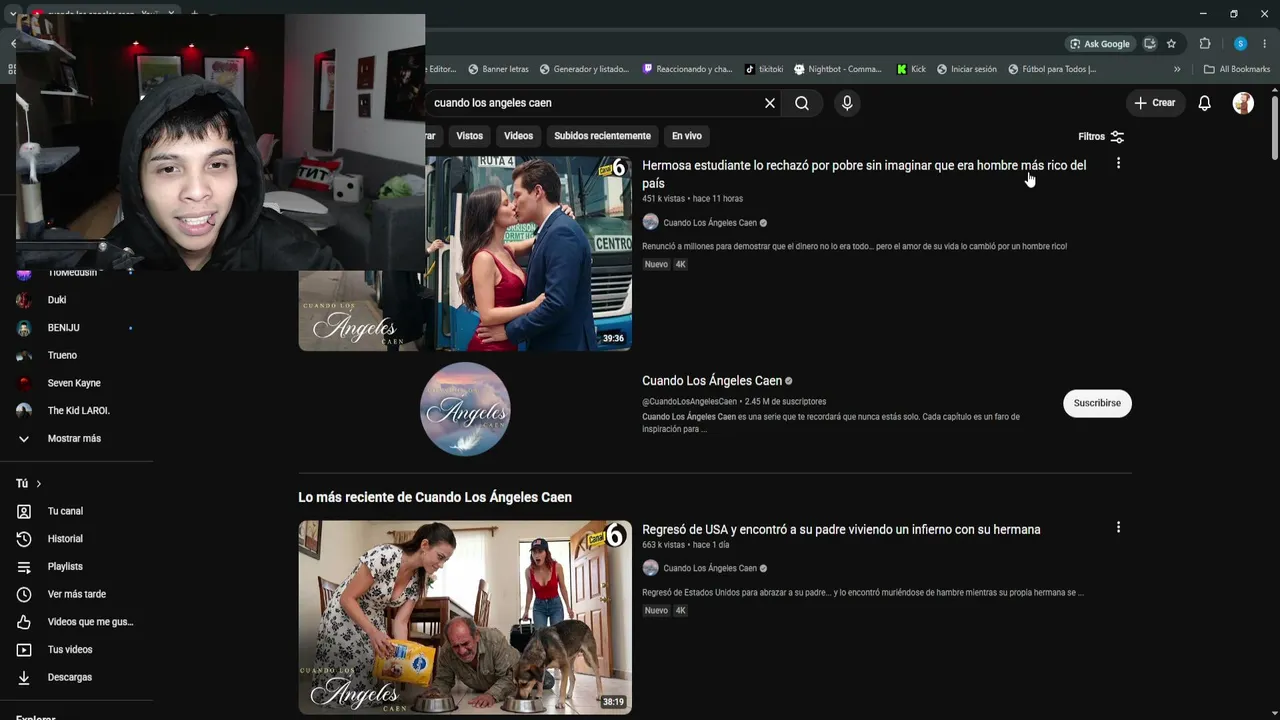Open Ver más tarde in sidebar
The height and width of the screenshot is (720, 1280).
coord(76,594)
